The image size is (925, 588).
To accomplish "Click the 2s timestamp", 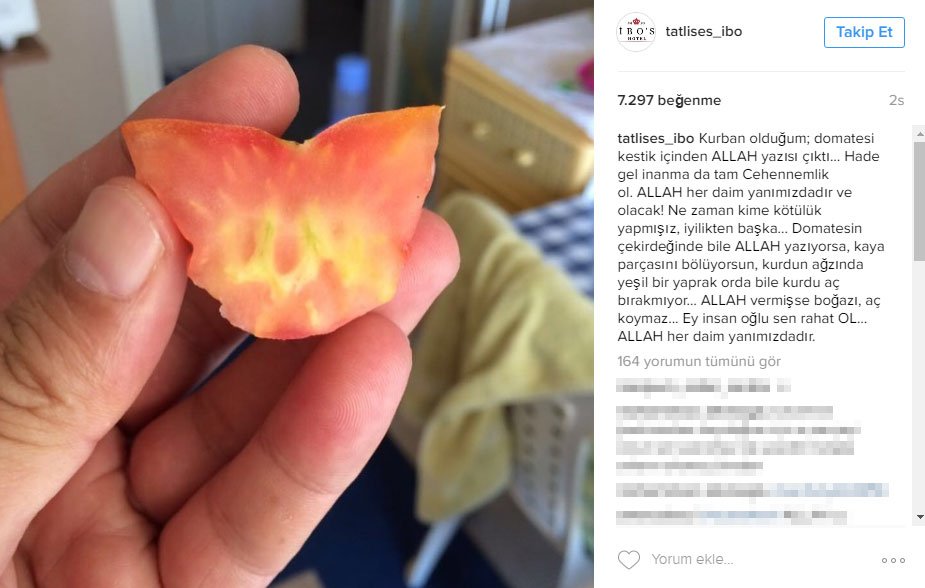I will click(896, 101).
